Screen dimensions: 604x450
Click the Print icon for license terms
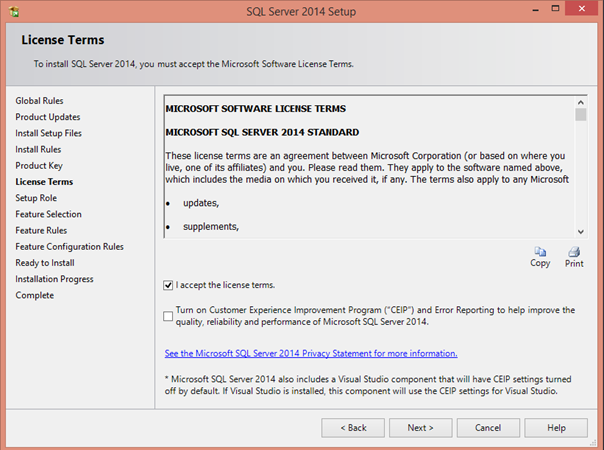coord(574,252)
